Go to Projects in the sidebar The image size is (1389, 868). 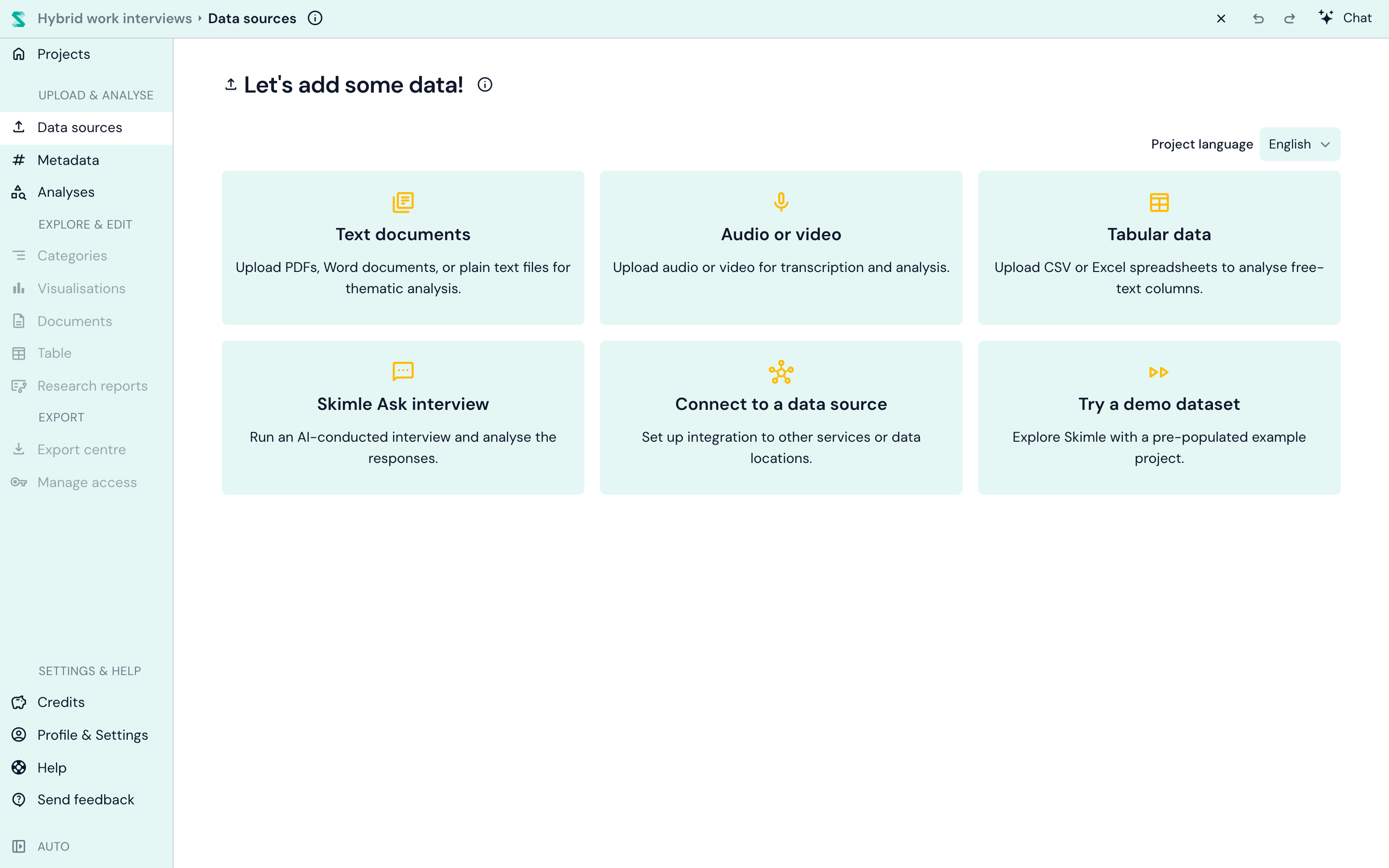point(86,54)
